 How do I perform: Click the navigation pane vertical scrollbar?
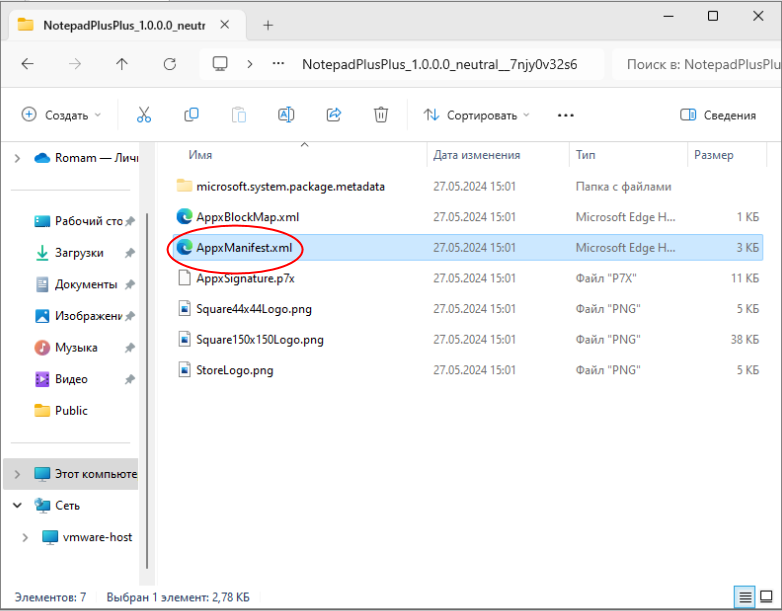(x=147, y=391)
